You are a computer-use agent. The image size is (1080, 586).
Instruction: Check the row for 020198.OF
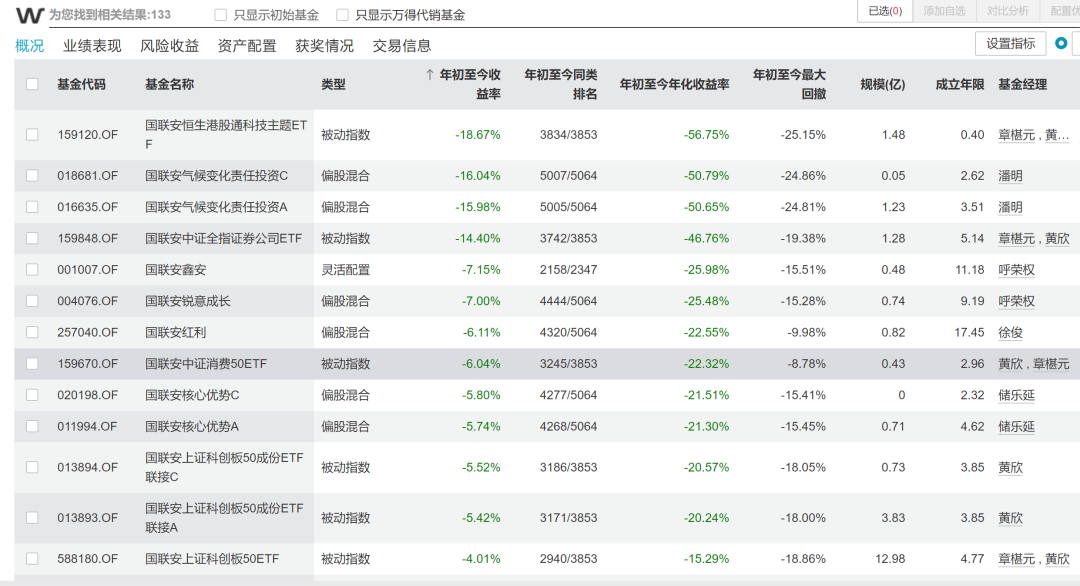[x=32, y=395]
